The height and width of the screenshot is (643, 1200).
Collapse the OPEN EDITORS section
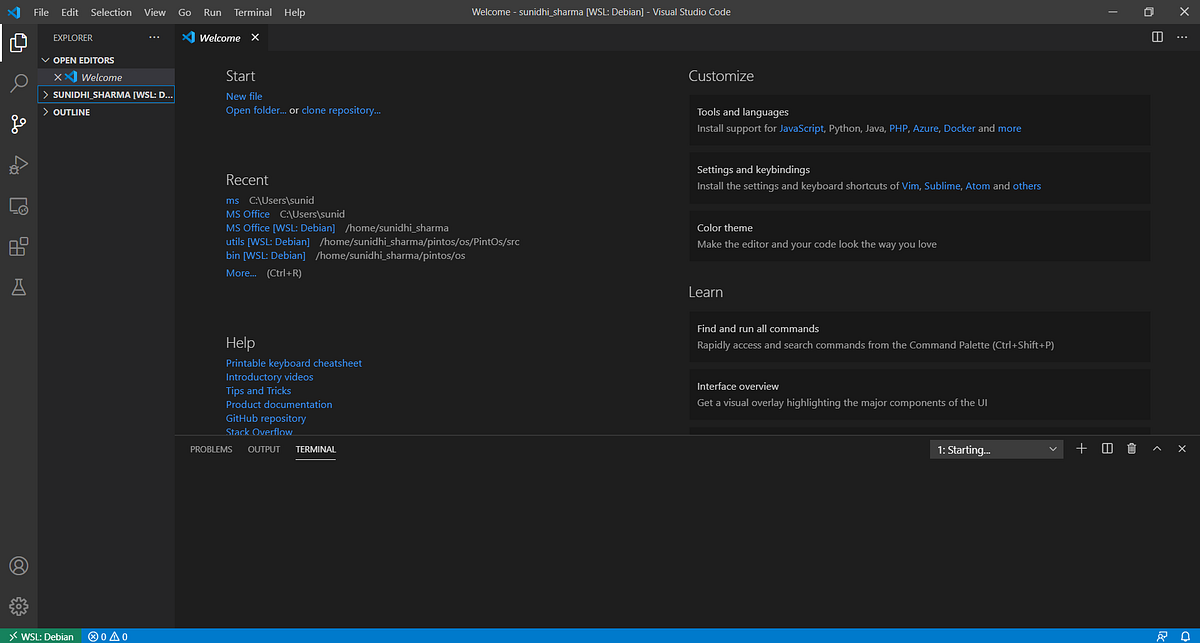coord(44,59)
